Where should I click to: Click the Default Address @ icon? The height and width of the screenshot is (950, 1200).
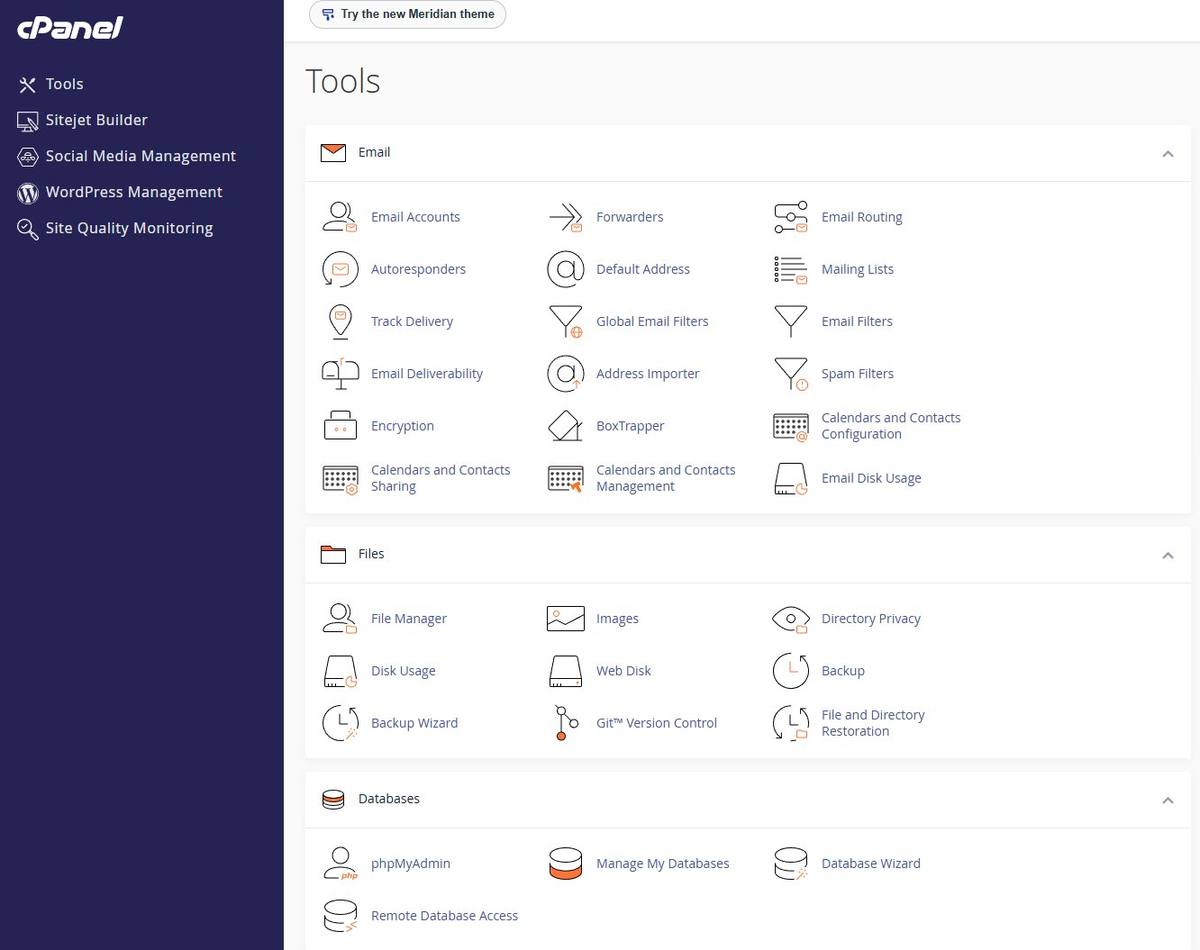566,269
